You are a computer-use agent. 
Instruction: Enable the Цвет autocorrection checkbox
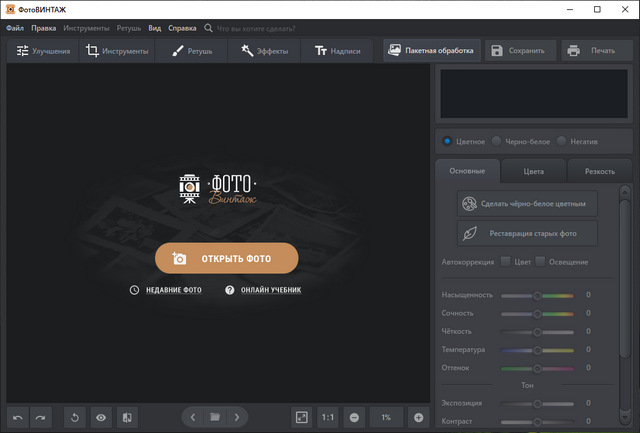pyautogui.click(x=505, y=262)
